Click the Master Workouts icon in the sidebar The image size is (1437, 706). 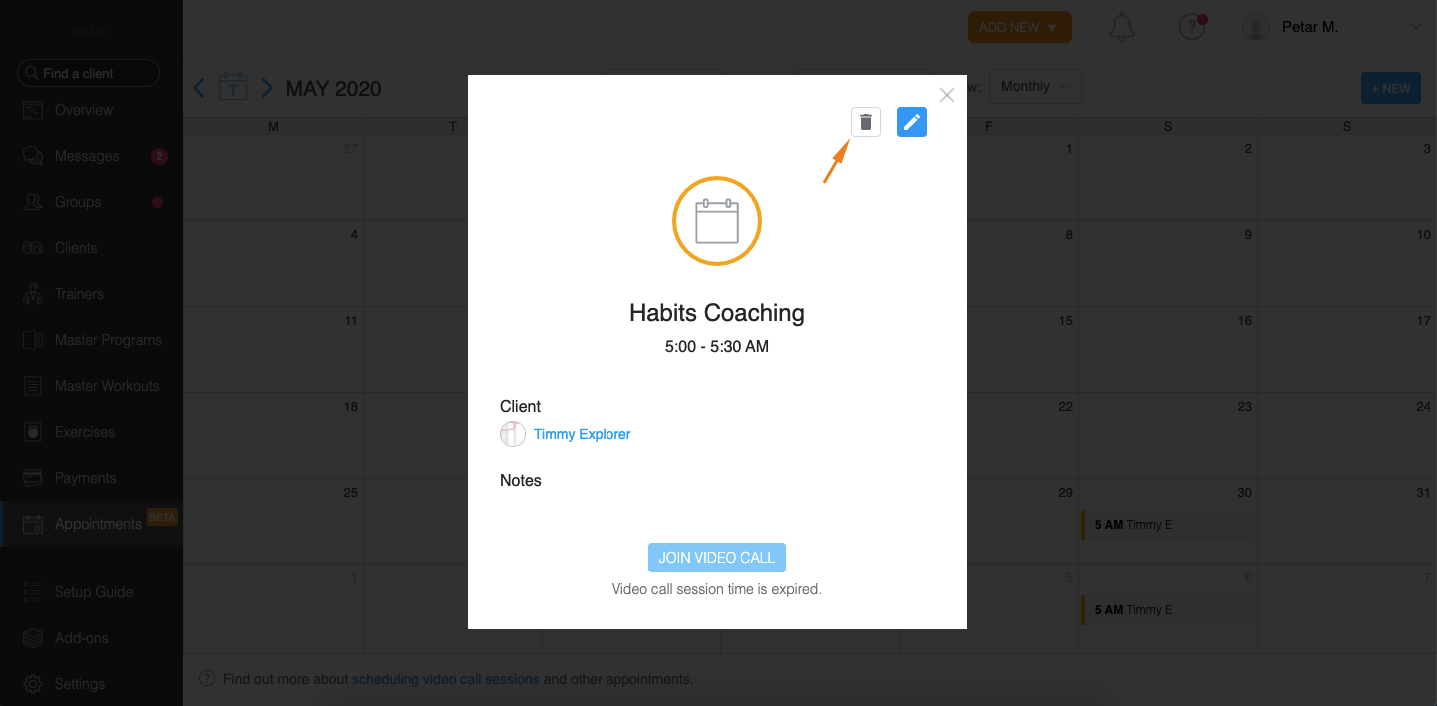[x=33, y=386]
